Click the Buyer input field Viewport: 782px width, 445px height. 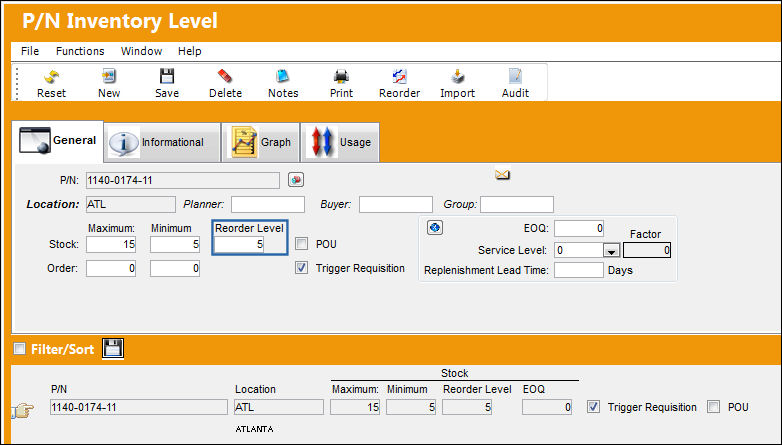pos(396,205)
